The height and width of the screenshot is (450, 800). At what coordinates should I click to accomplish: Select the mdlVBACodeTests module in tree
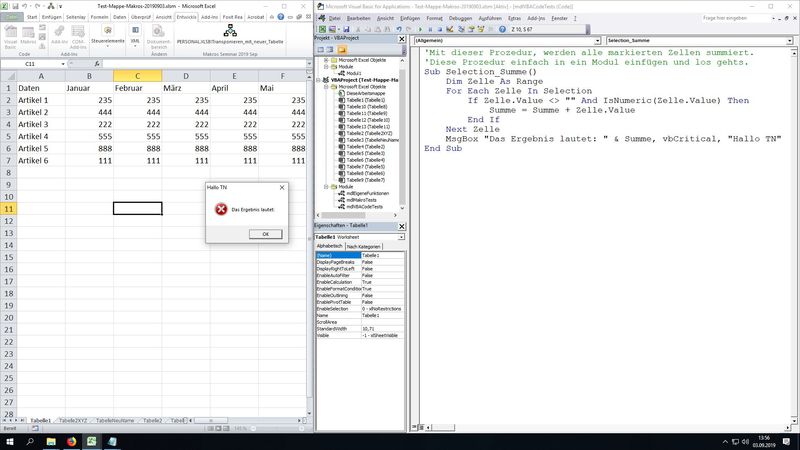(x=364, y=207)
